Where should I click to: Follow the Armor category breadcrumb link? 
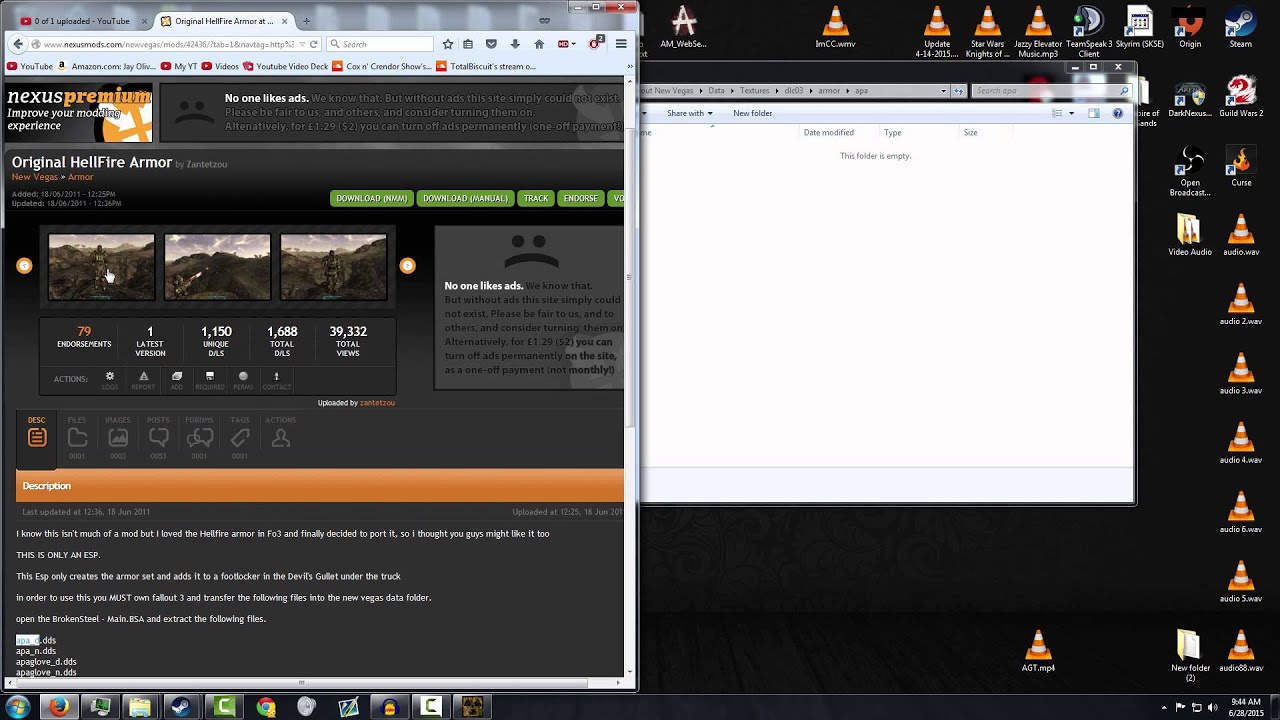coord(80,177)
